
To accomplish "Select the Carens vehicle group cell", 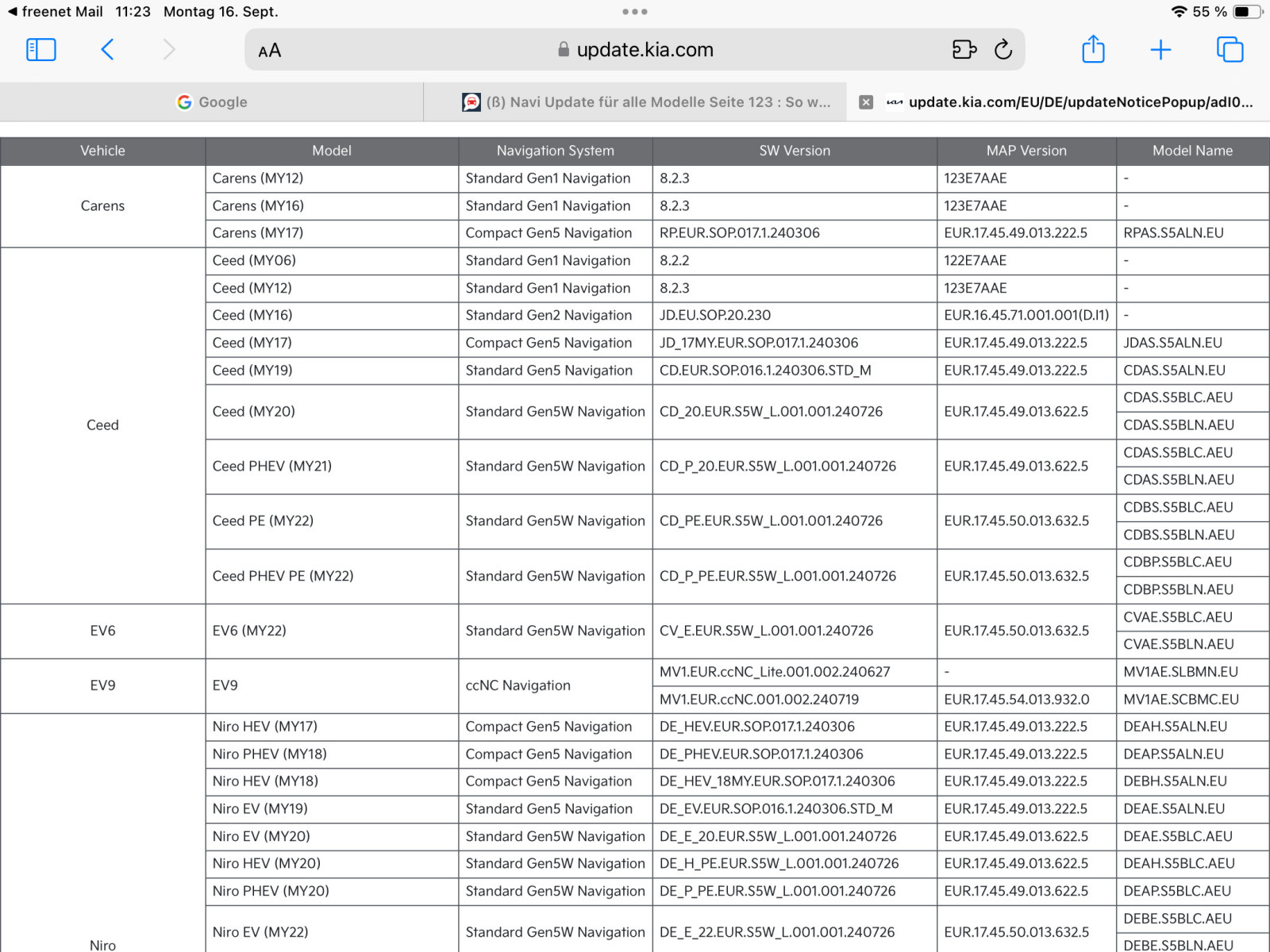I will (x=102, y=206).
